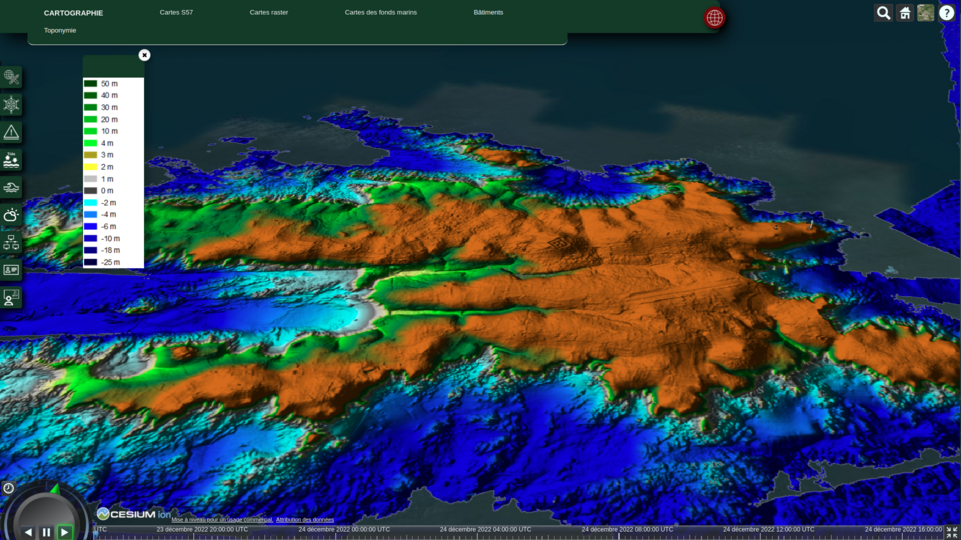Open the ship's wheel navigation sidebar icon
Screen dimensions: 961x540
point(11,105)
